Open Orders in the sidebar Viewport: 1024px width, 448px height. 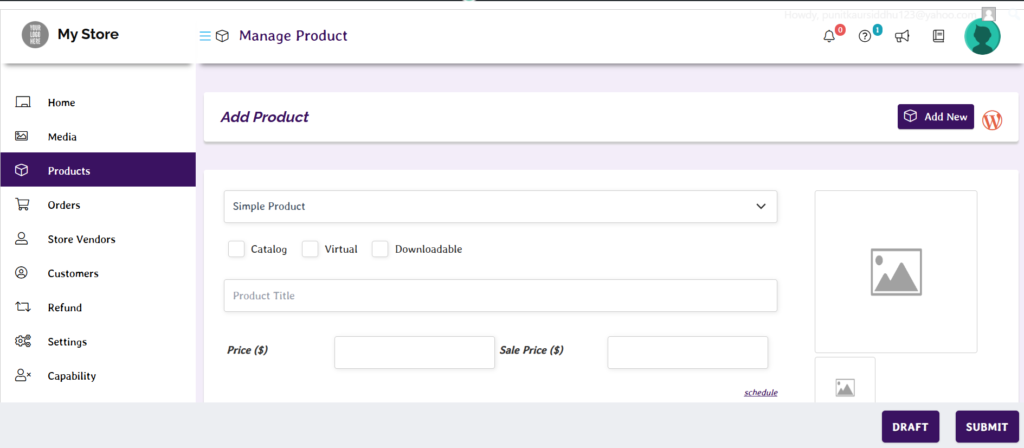[x=64, y=205]
